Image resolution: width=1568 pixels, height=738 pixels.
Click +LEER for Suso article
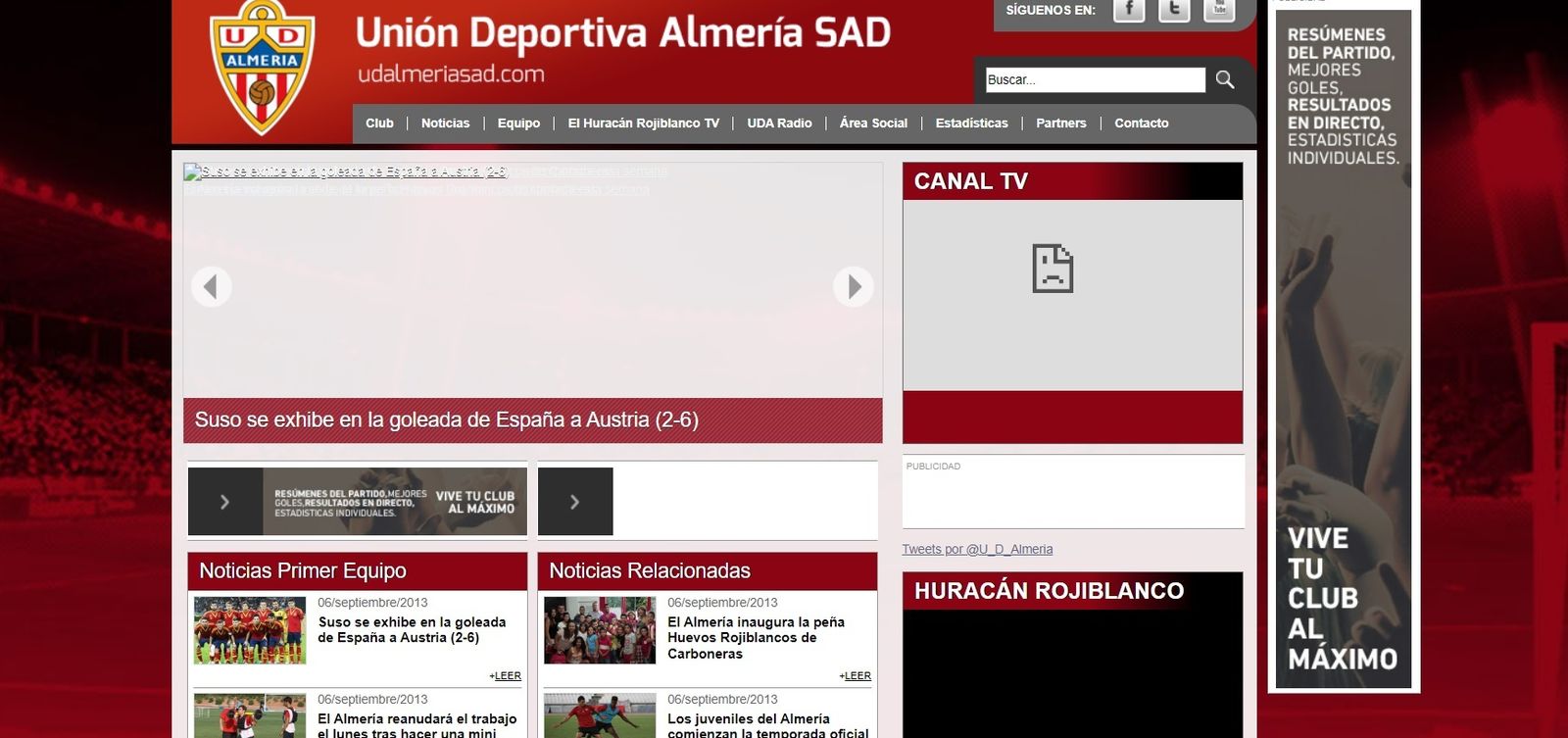click(505, 676)
